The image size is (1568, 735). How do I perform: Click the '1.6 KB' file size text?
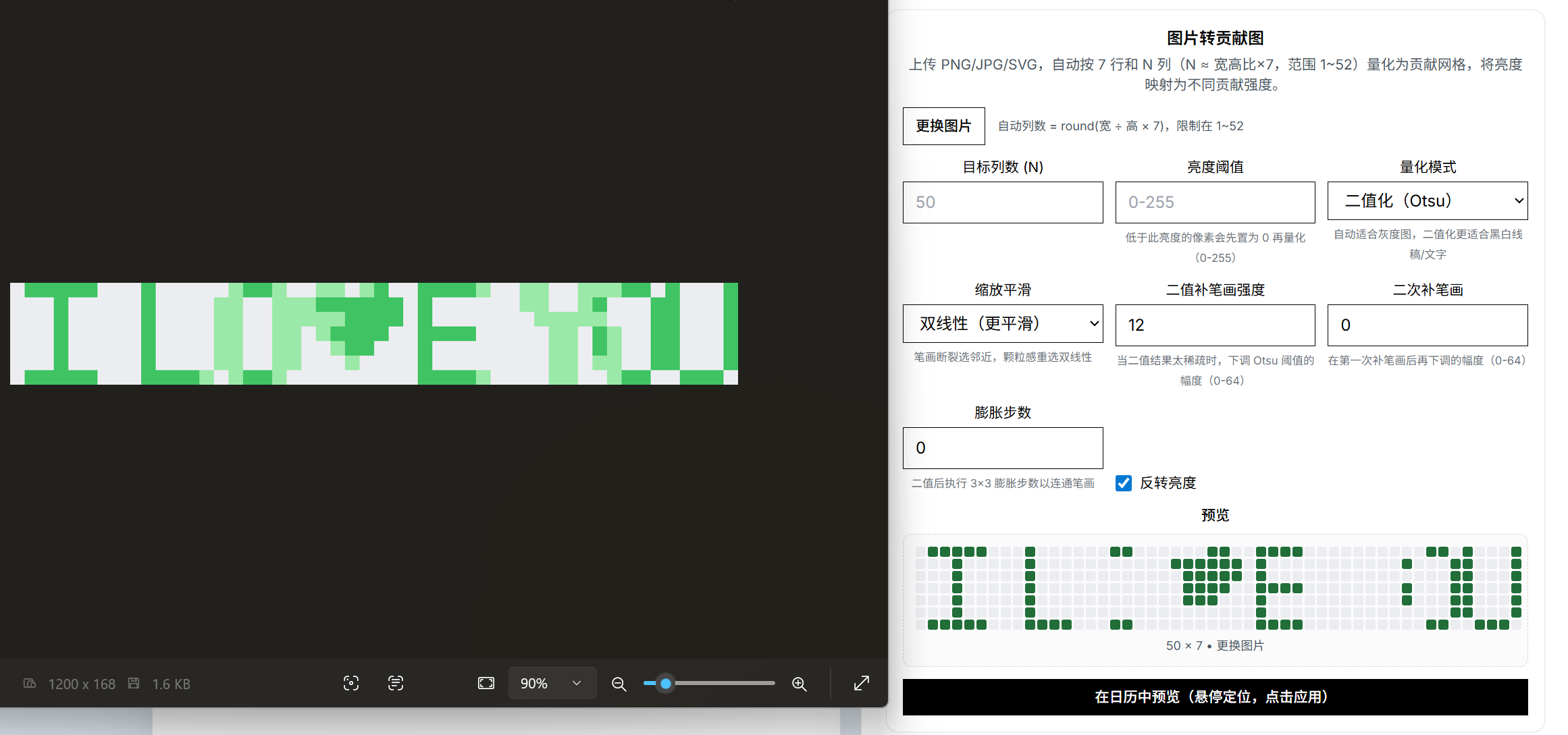point(171,684)
